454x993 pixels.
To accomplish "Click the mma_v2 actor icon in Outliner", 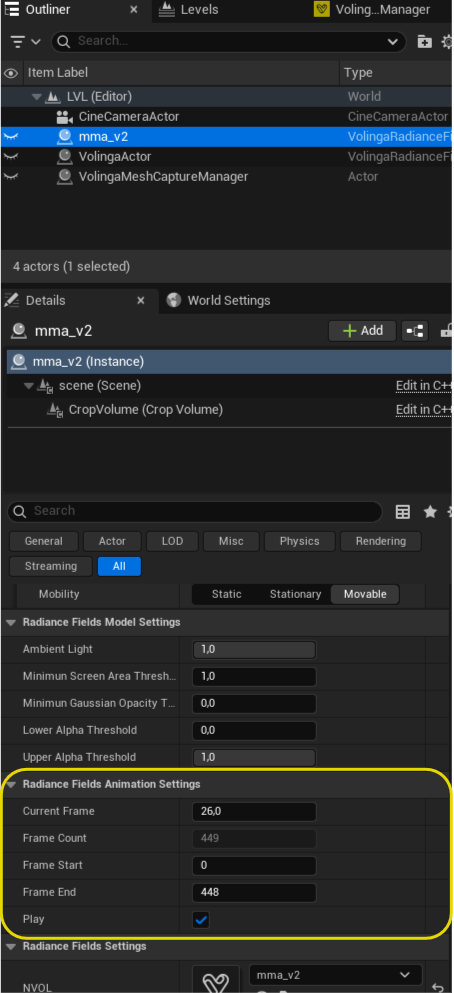I will pyautogui.click(x=64, y=136).
